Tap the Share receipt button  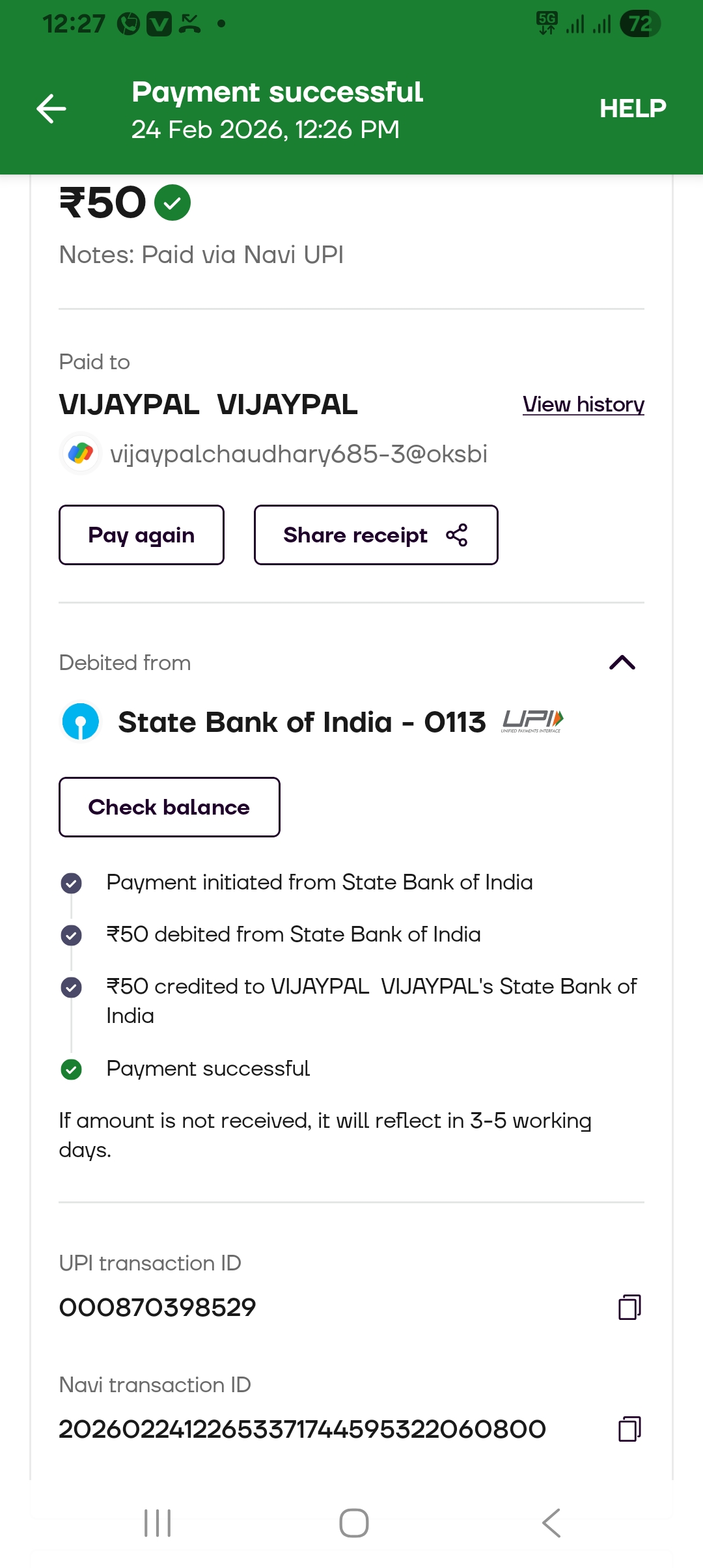pyautogui.click(x=376, y=535)
